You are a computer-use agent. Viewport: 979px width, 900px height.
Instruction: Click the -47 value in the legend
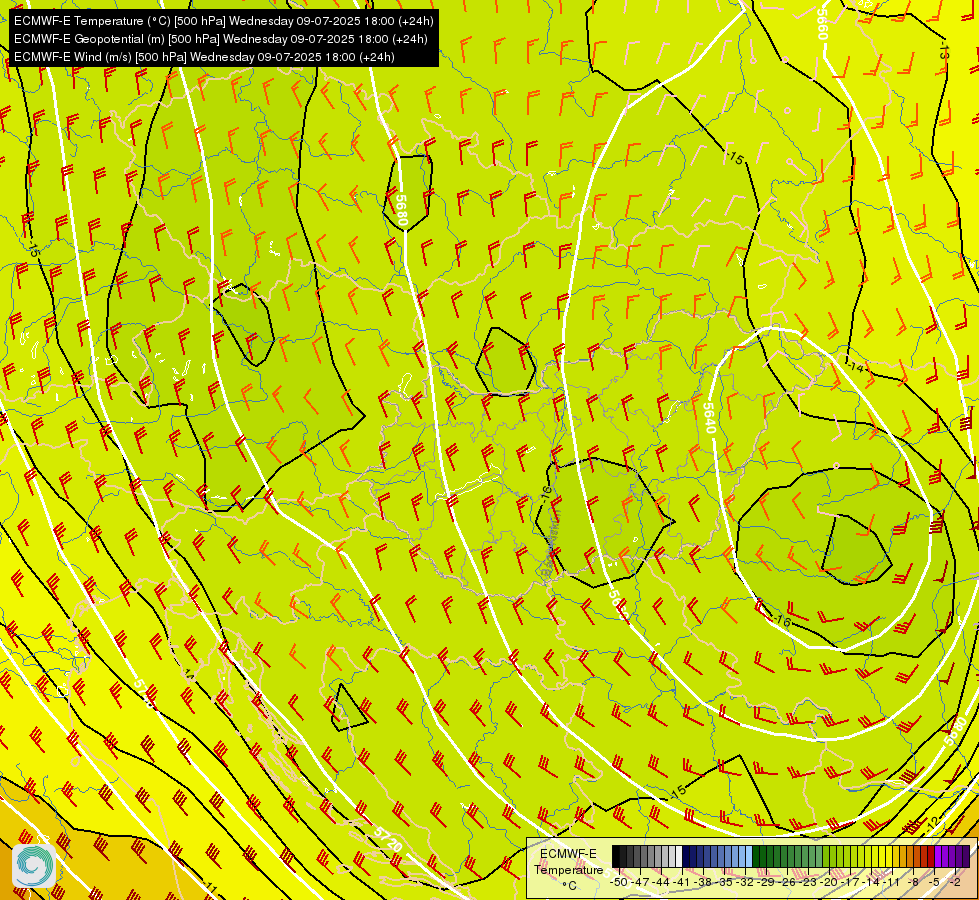(641, 882)
